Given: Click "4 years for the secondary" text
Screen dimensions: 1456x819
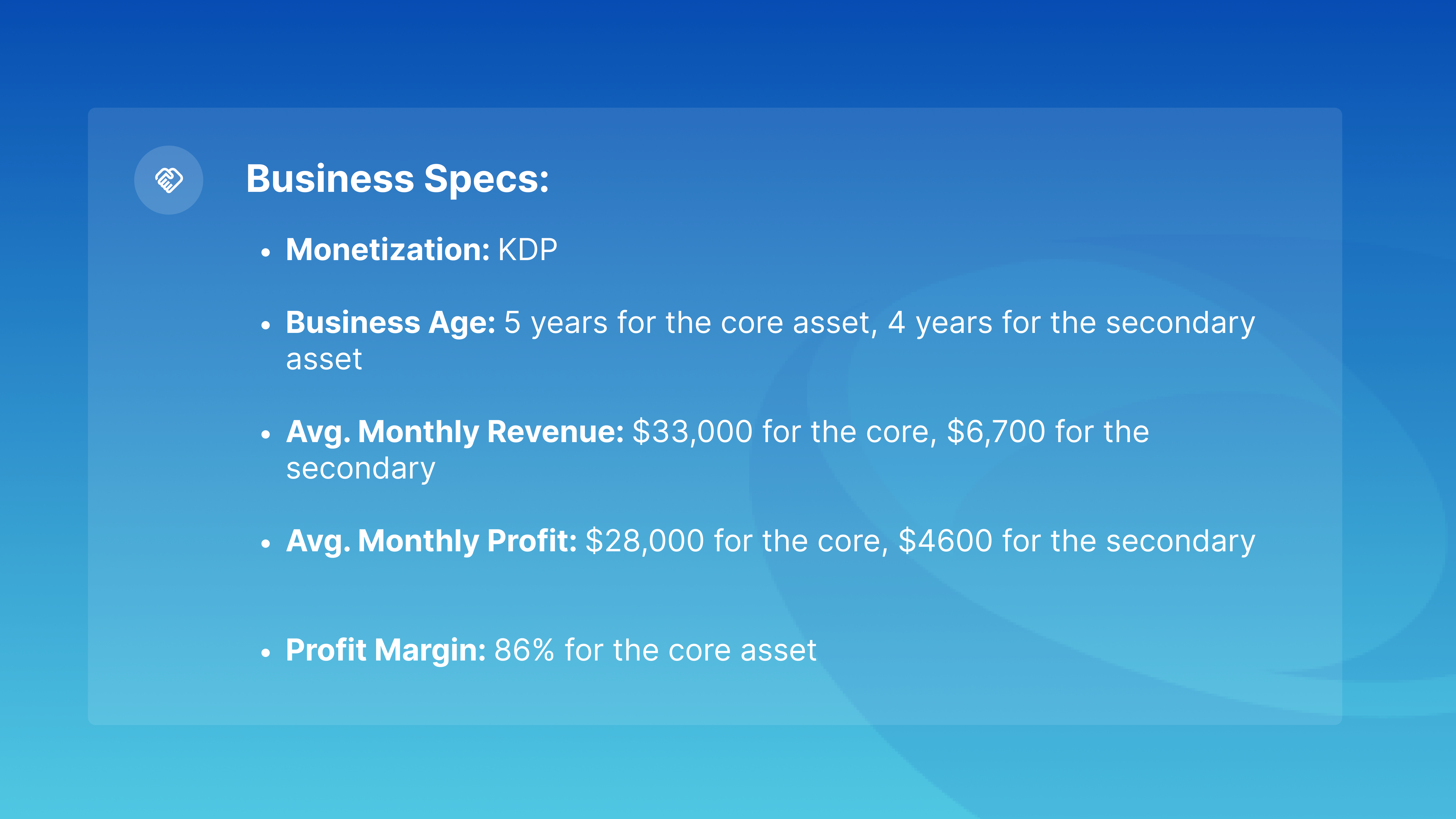Looking at the screenshot, I should pyautogui.click(x=1071, y=323).
